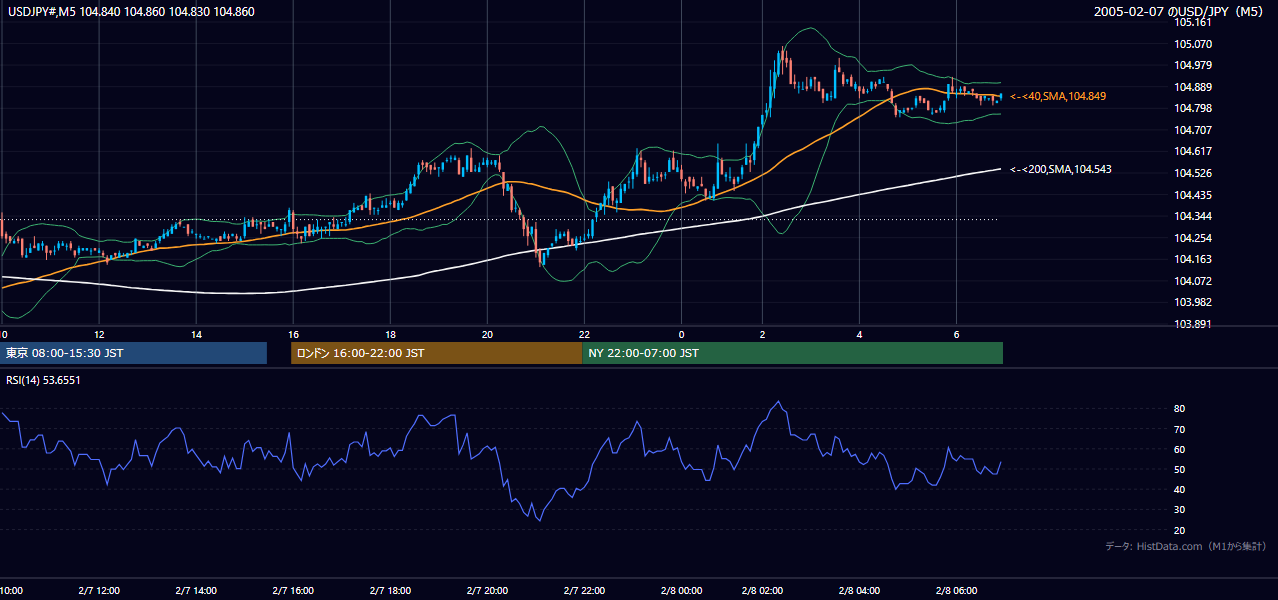Click price axis value 104.072
The image size is (1278, 600).
click(1193, 281)
